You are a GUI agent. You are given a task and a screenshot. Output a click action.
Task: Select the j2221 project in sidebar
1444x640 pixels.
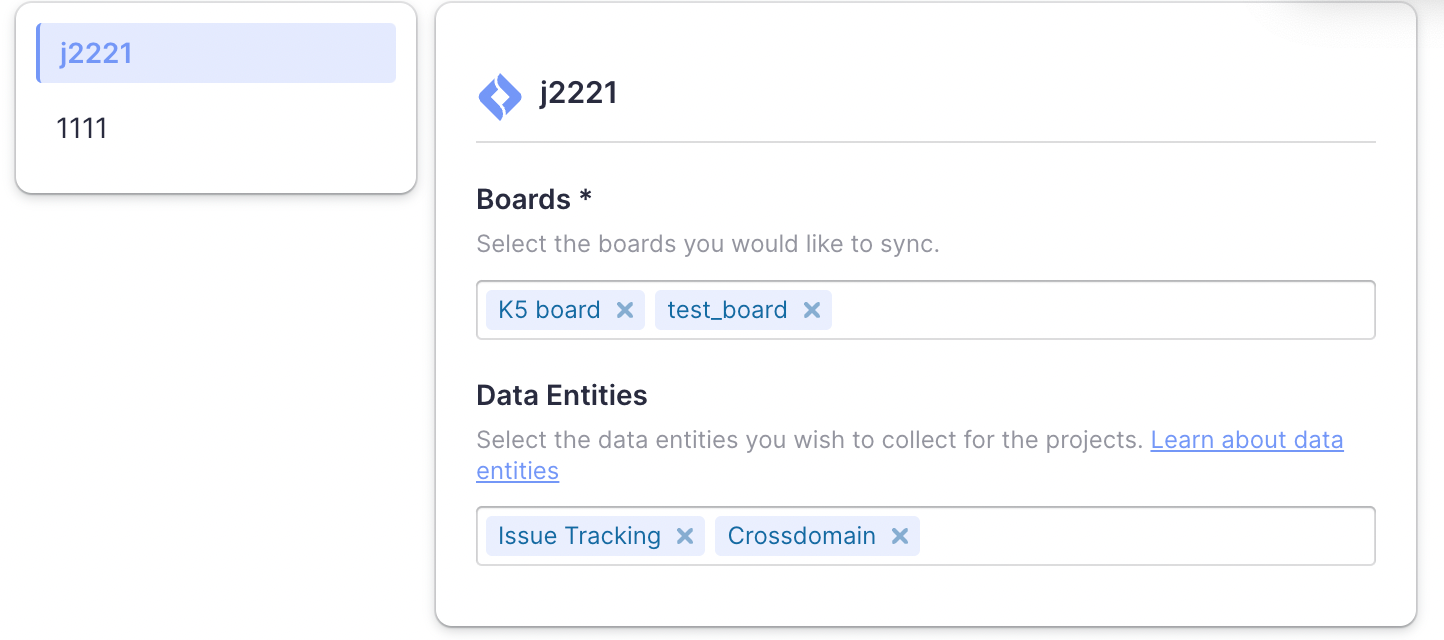click(x=215, y=52)
